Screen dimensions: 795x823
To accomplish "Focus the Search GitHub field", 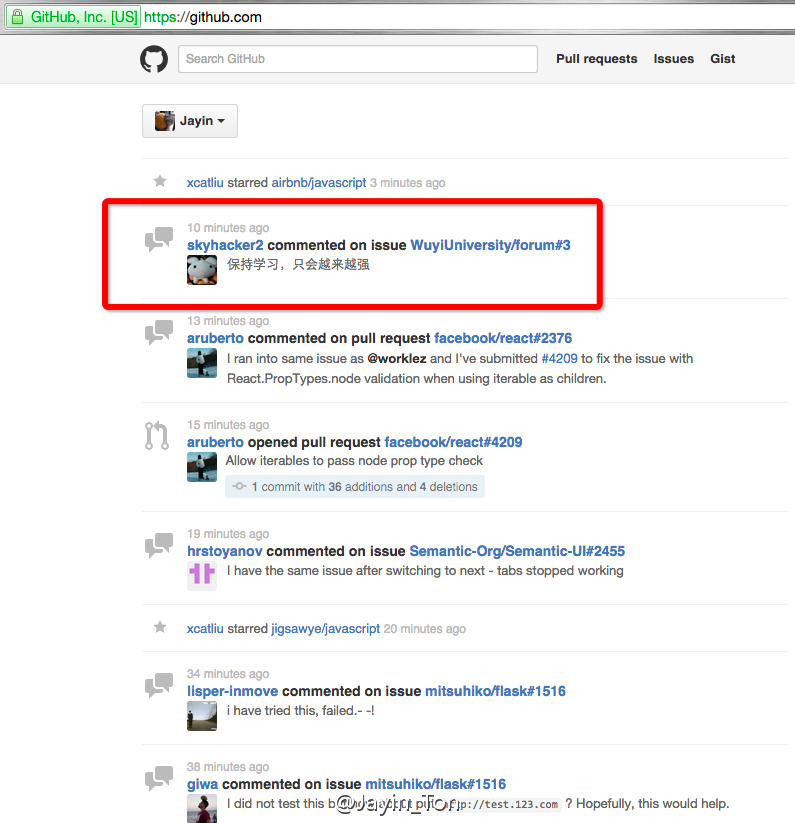I will pos(357,59).
